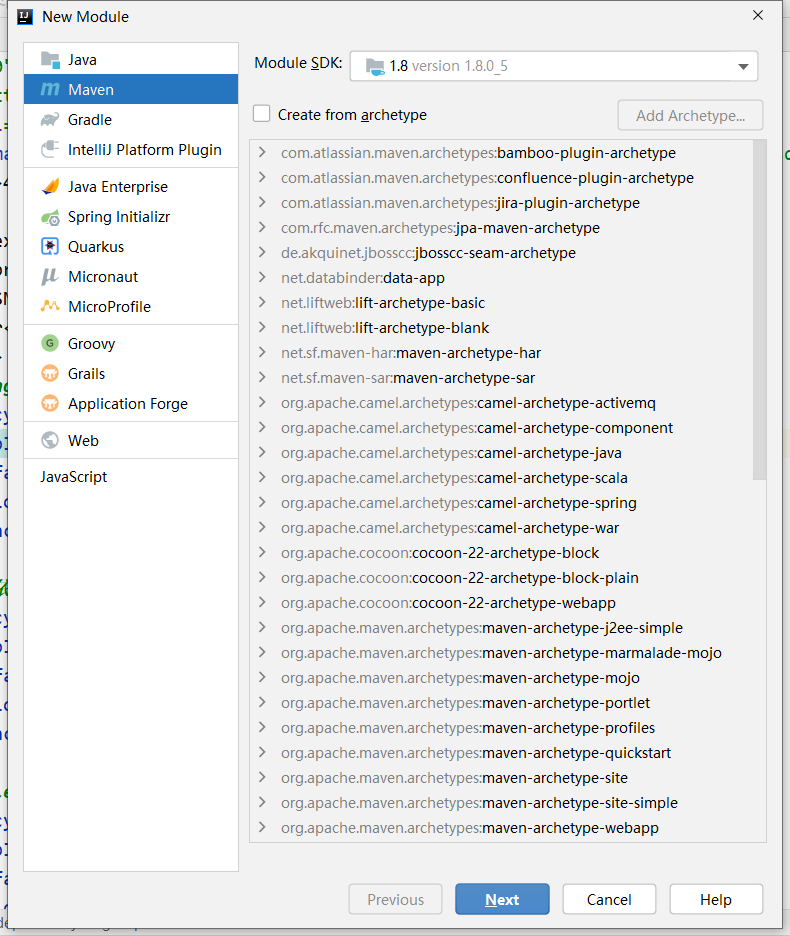Click the Quarkus icon

pyautogui.click(x=50, y=247)
